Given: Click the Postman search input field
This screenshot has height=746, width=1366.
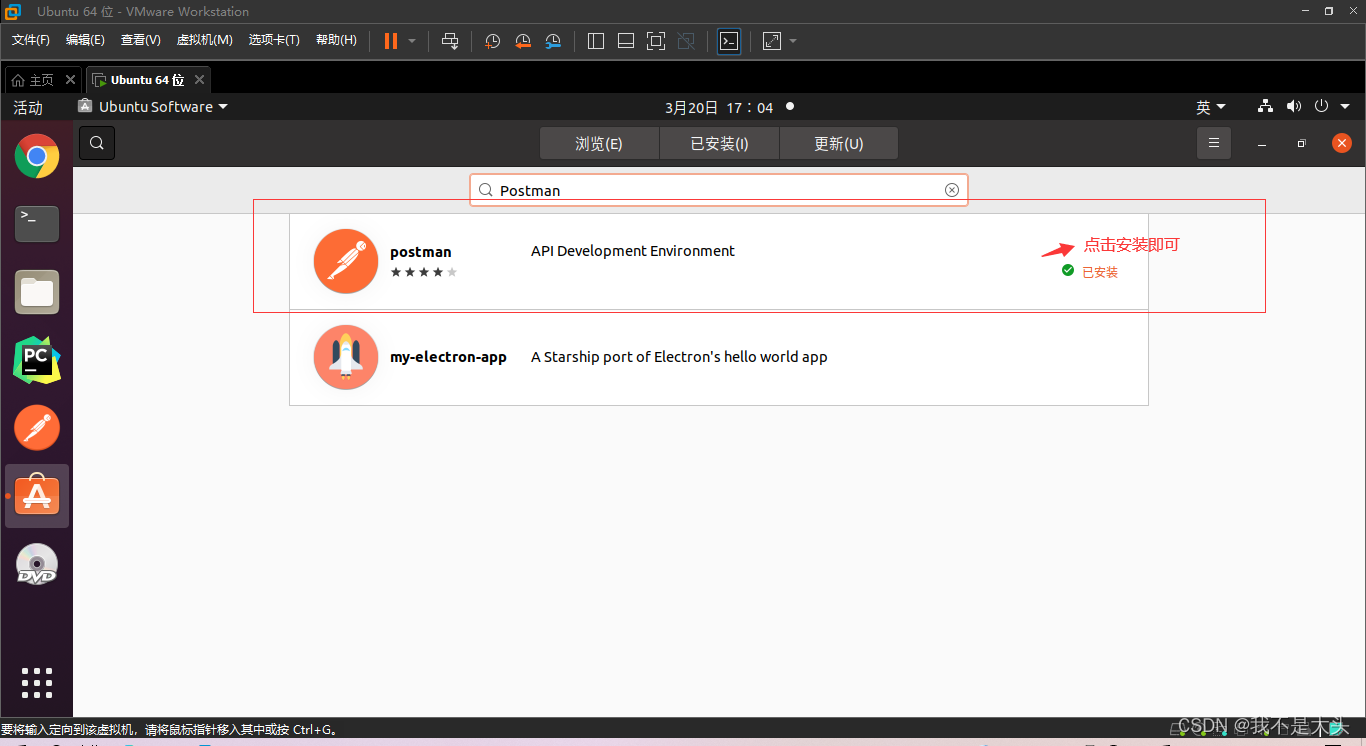Looking at the screenshot, I should coord(719,190).
